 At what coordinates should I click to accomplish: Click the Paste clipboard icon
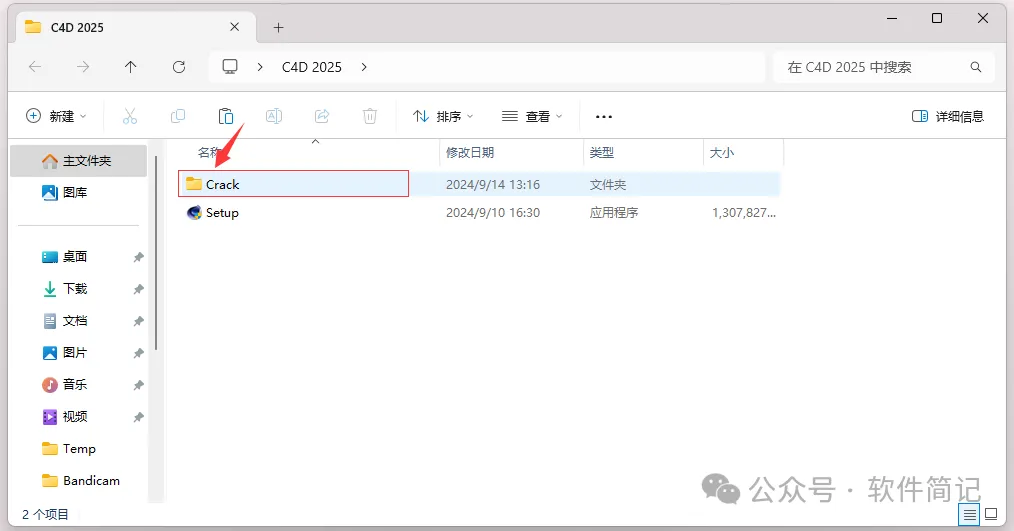tap(226, 116)
